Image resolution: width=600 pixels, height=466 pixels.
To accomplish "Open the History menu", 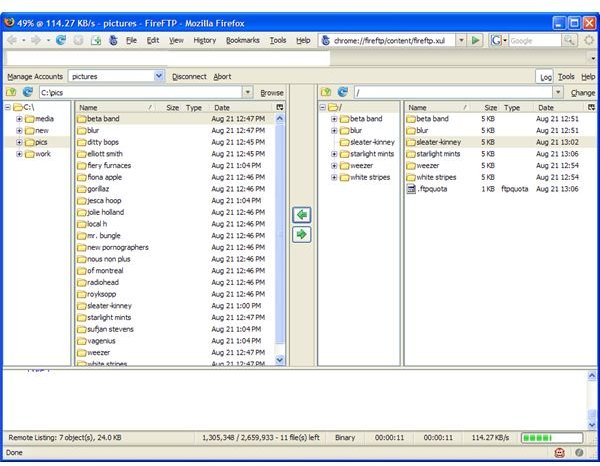I will pyautogui.click(x=204, y=40).
